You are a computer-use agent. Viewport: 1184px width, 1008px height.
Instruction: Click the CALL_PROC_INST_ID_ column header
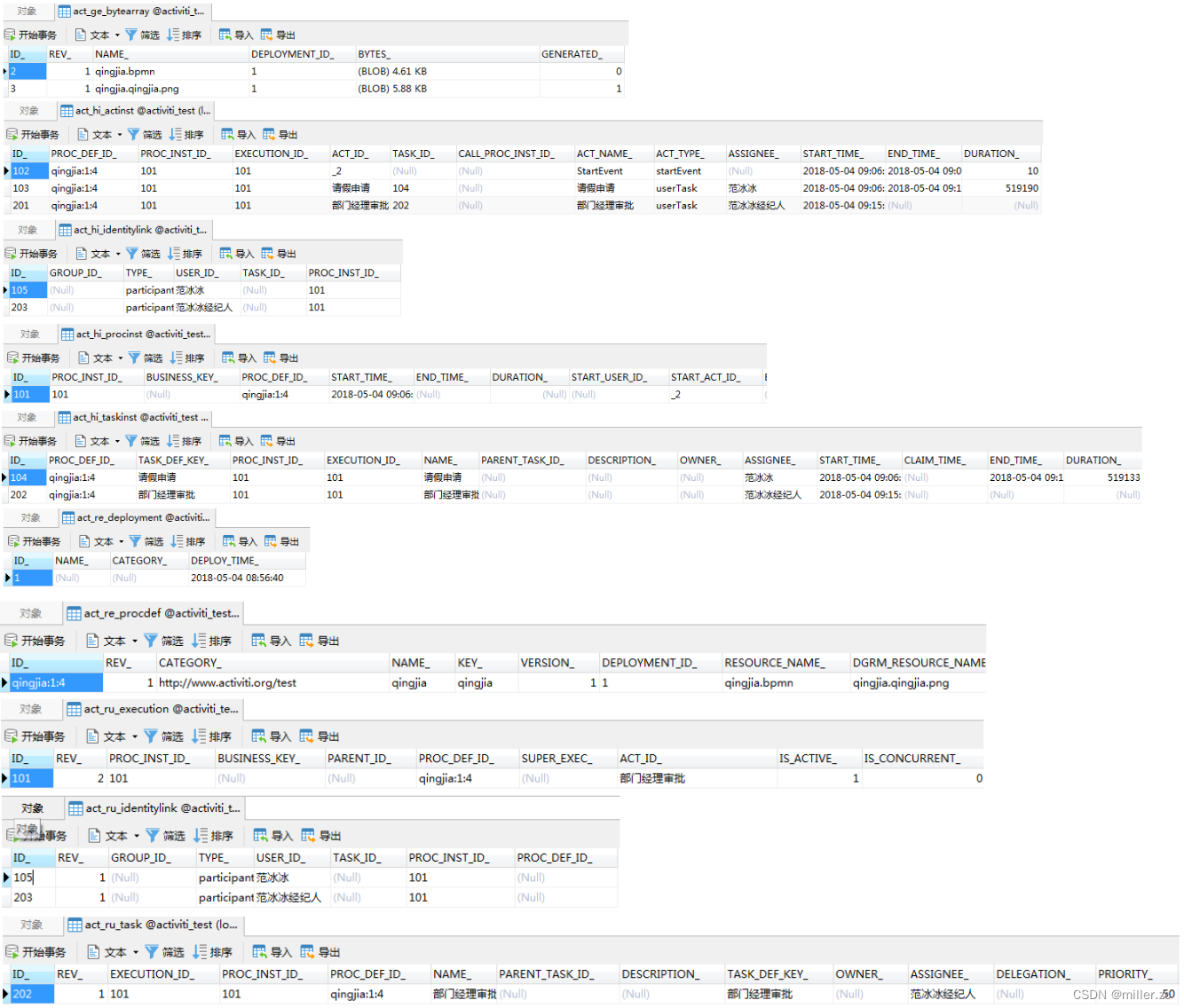(515, 154)
